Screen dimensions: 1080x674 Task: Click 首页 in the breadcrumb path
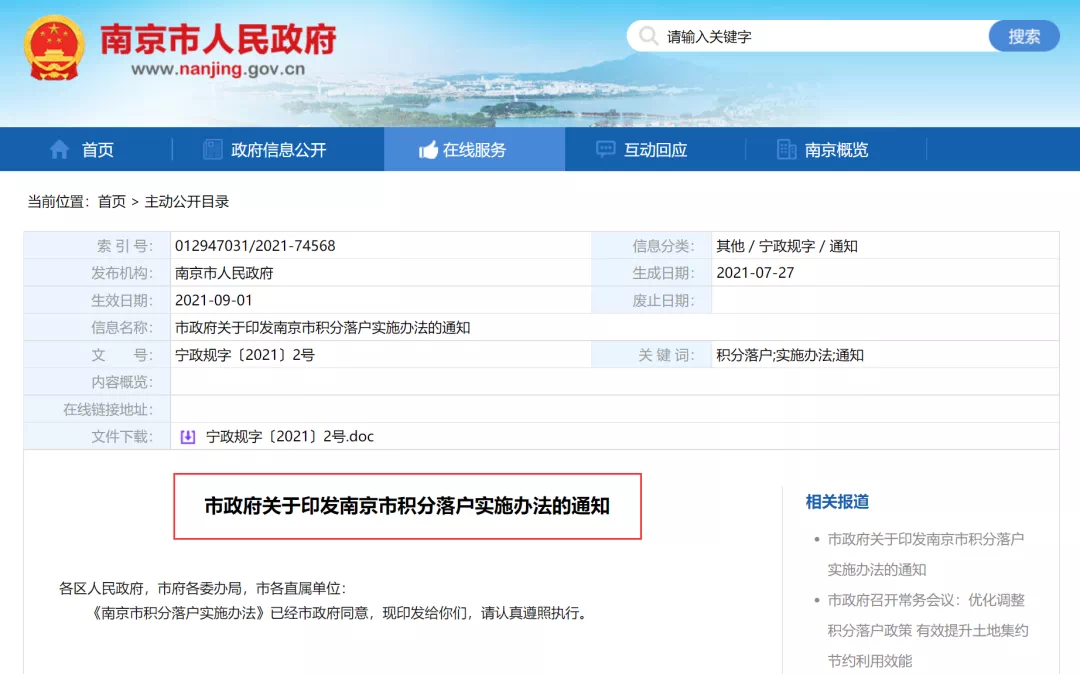pos(111,202)
